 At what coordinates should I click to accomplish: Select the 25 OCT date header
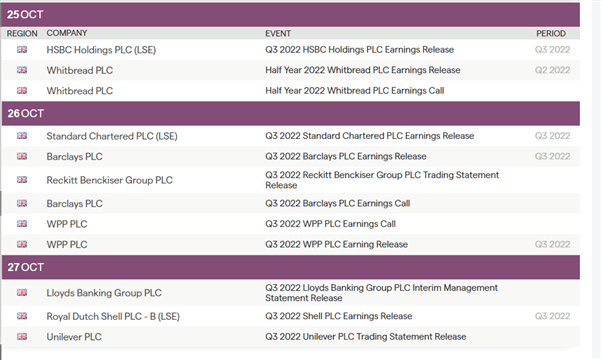tap(291, 15)
